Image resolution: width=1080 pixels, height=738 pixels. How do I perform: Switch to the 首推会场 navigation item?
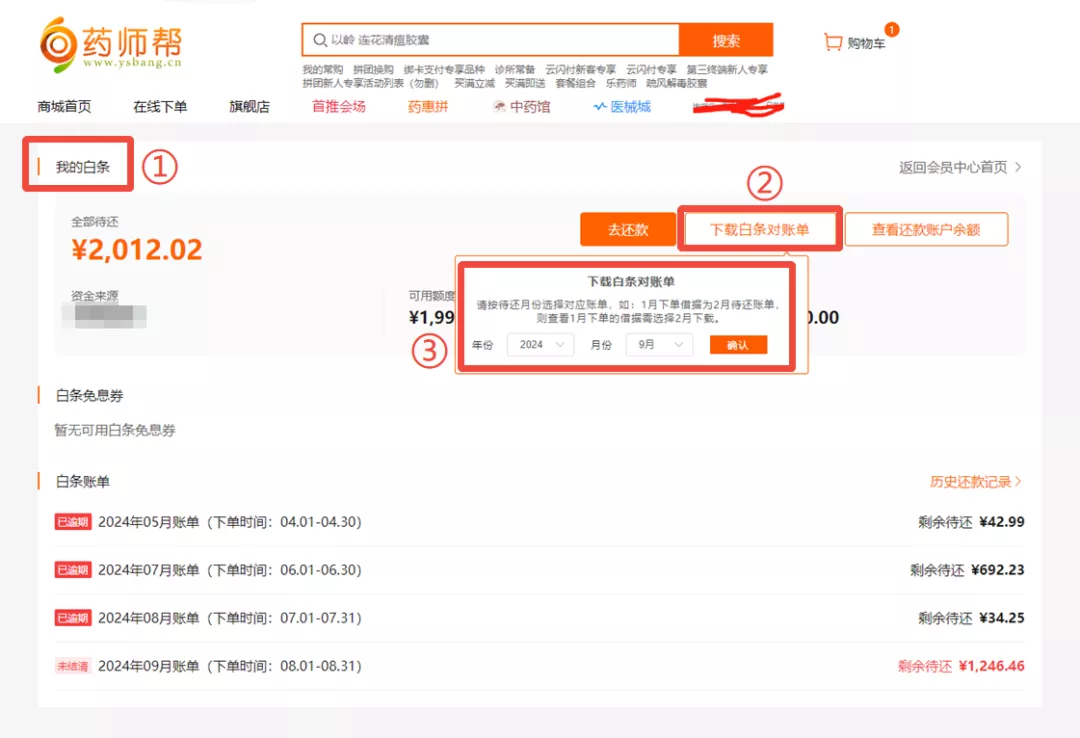[339, 107]
